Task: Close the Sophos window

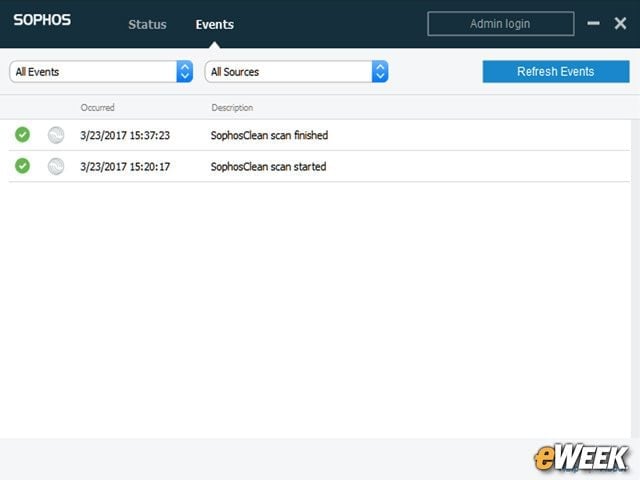Action: (x=620, y=23)
